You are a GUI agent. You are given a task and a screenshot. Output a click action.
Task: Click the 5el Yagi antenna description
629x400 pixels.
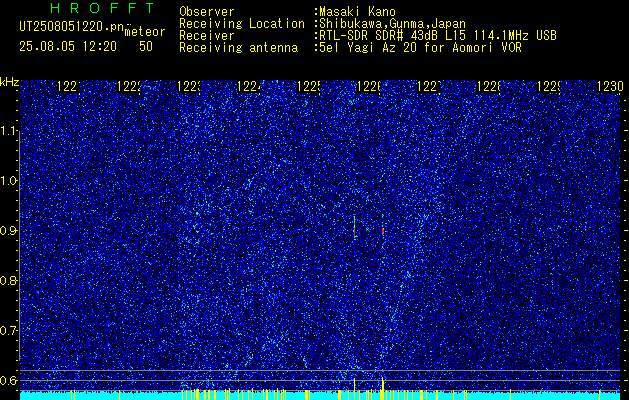click(x=420, y=48)
